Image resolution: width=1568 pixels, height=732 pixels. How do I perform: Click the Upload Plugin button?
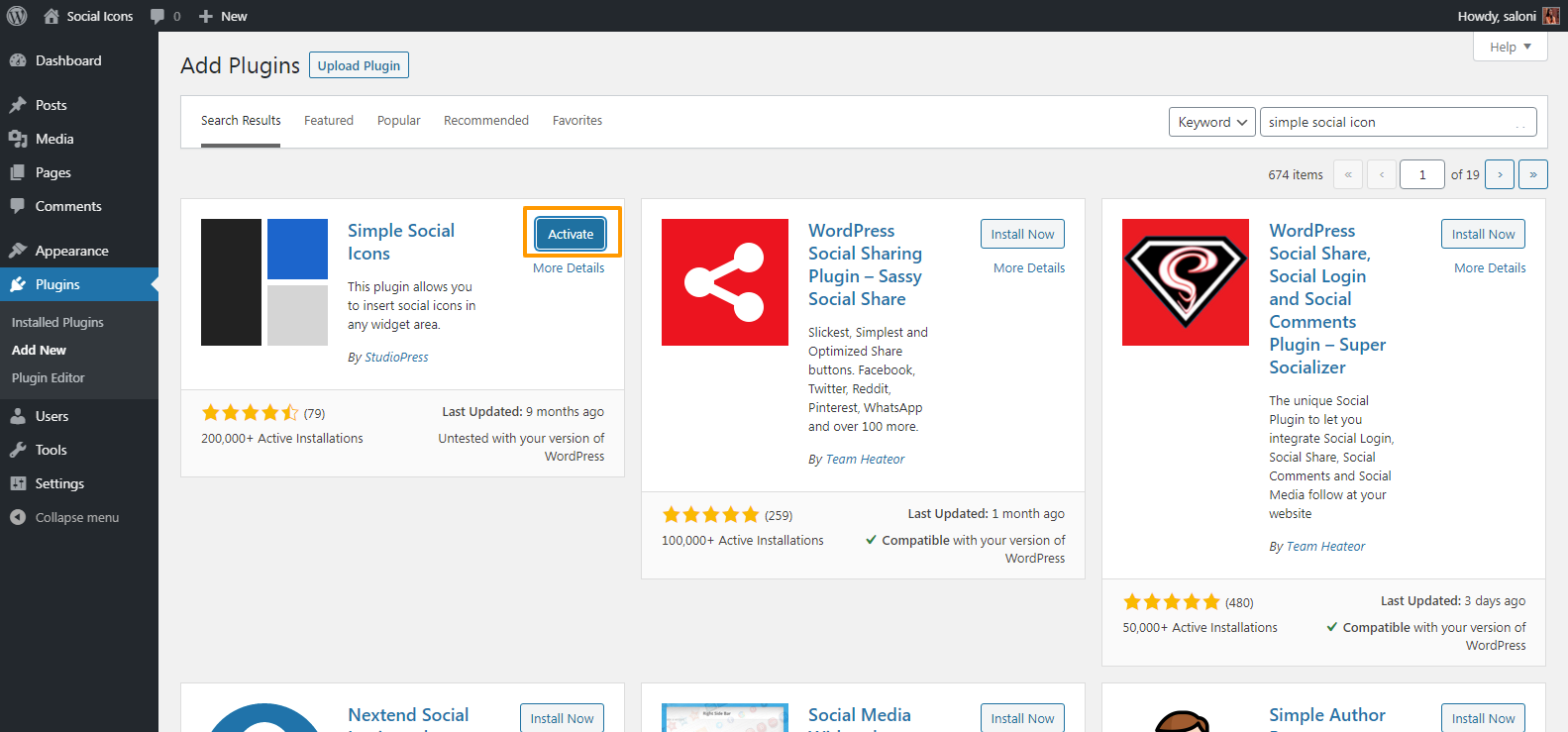(359, 65)
